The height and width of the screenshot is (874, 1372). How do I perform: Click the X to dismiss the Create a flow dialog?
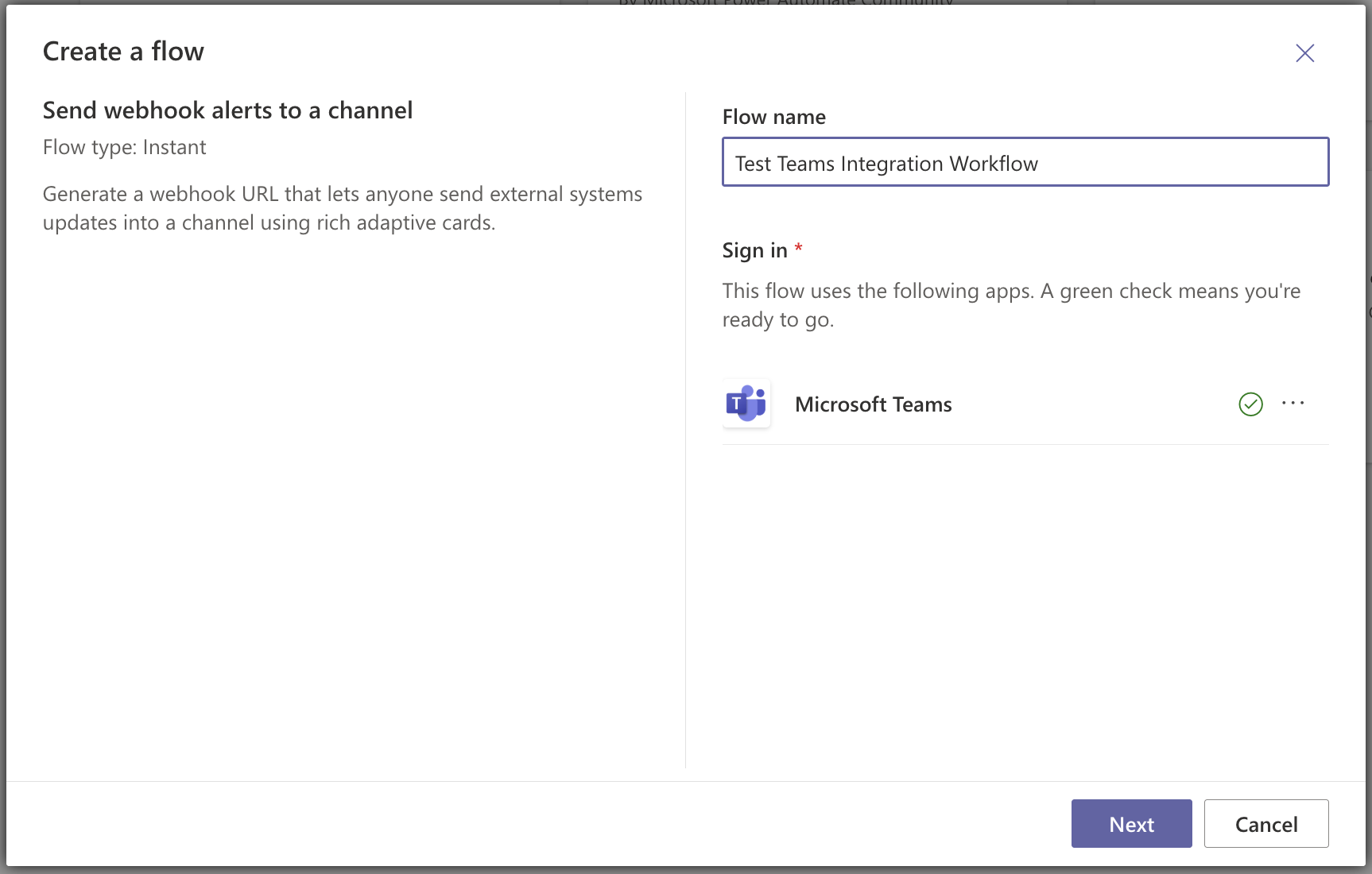pyautogui.click(x=1304, y=53)
